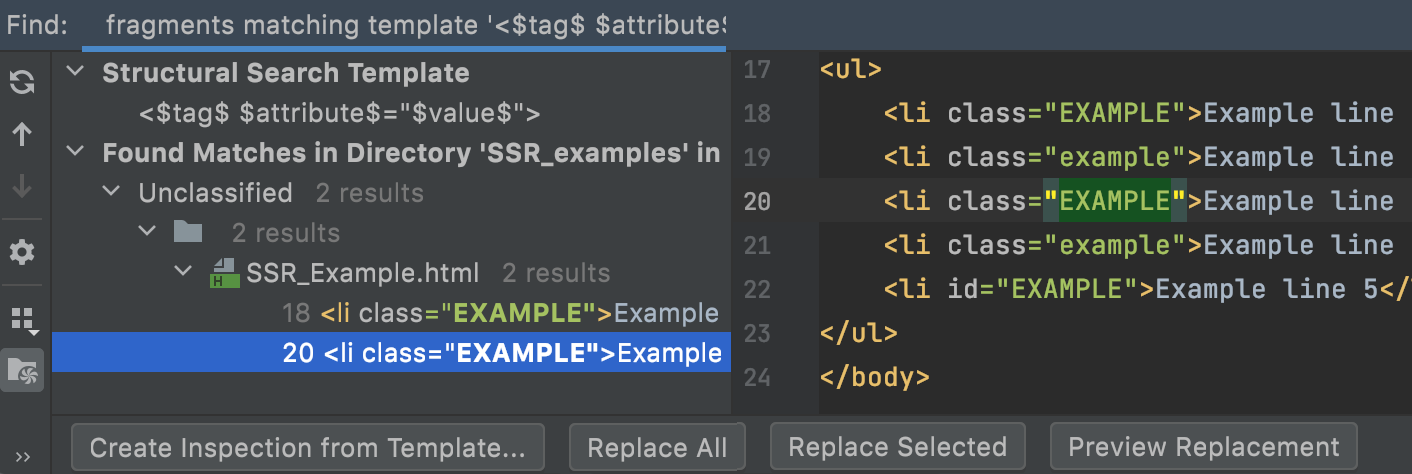Collapse the Structural Search Template node
The width and height of the screenshot is (1412, 474).
[x=75, y=73]
